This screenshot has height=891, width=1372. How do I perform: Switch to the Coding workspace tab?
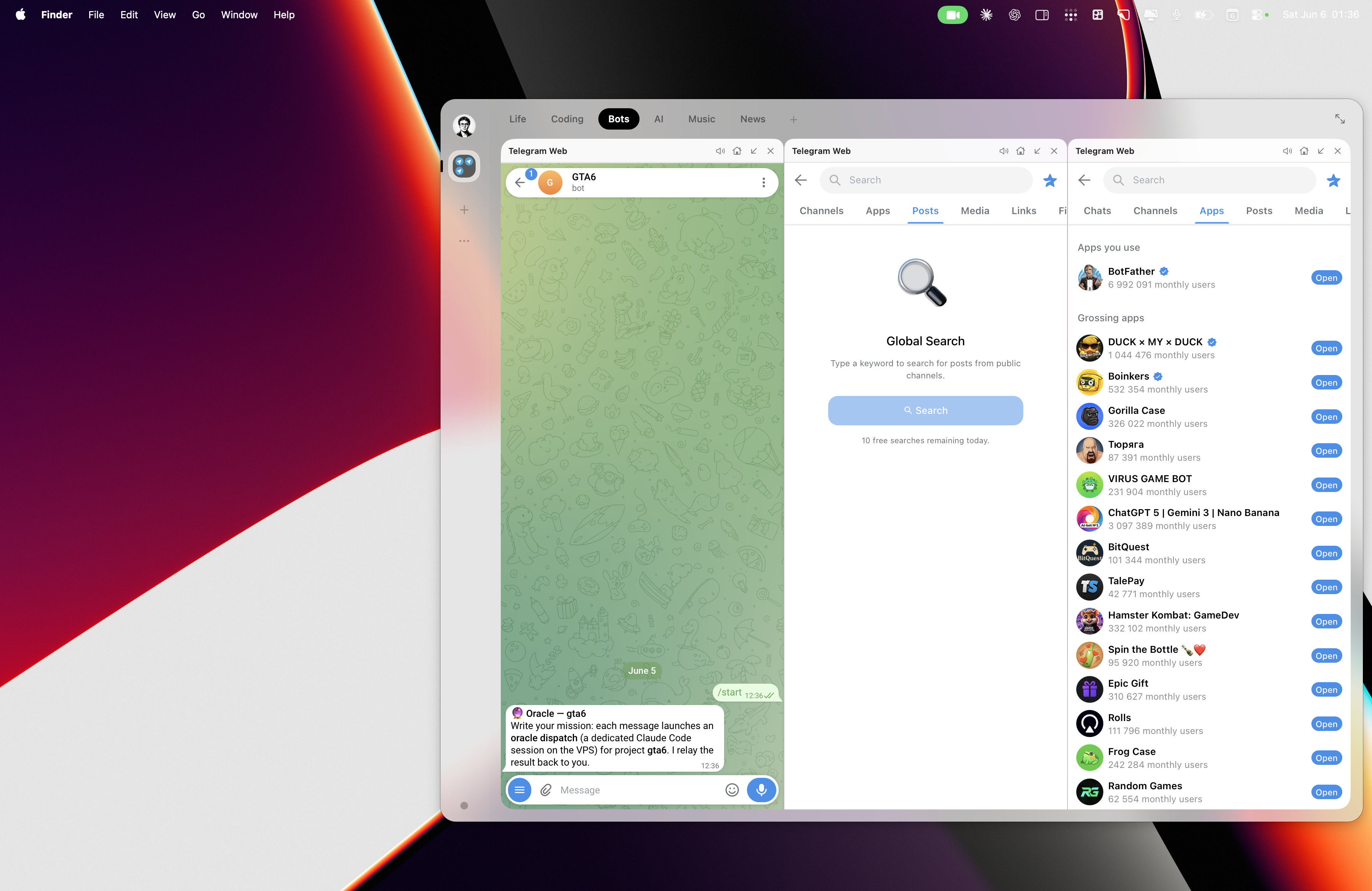(x=567, y=119)
